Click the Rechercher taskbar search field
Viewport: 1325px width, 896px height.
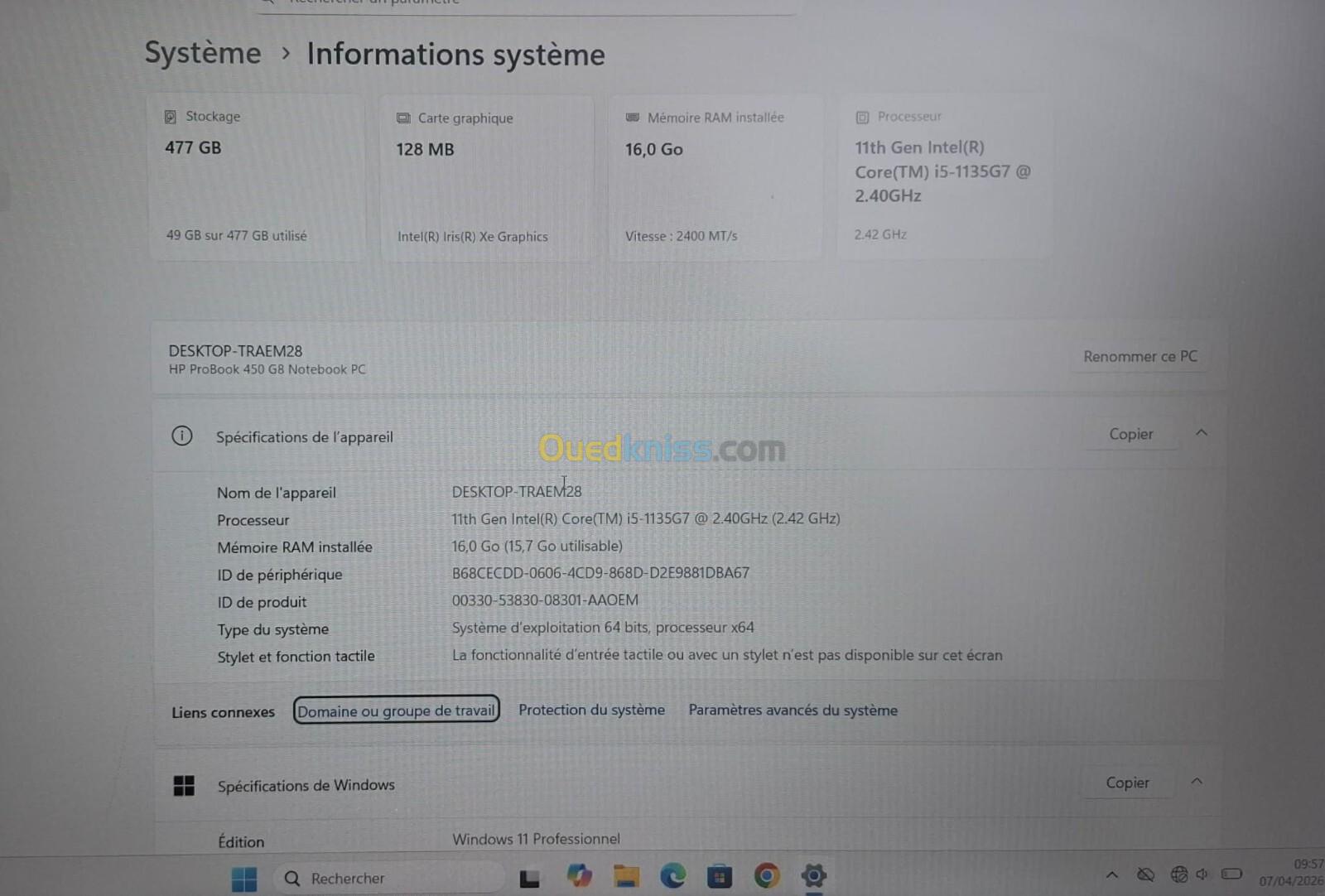(389, 879)
